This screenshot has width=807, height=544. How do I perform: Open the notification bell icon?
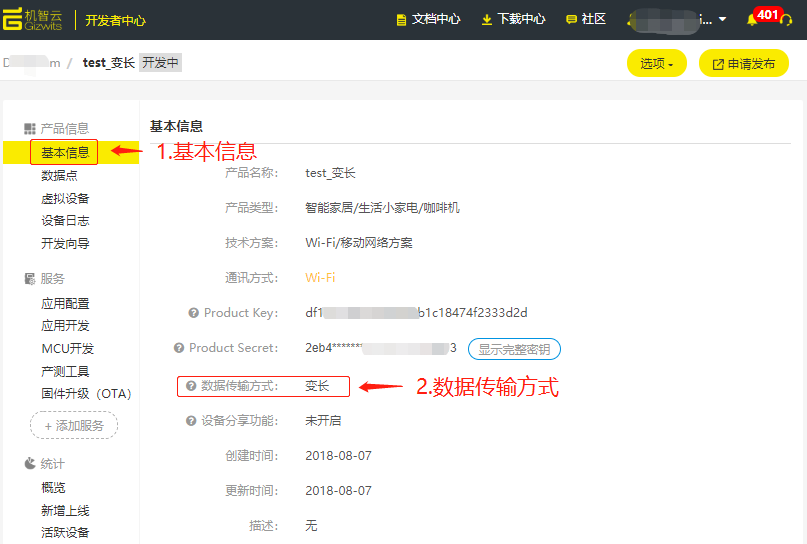pyautogui.click(x=752, y=20)
